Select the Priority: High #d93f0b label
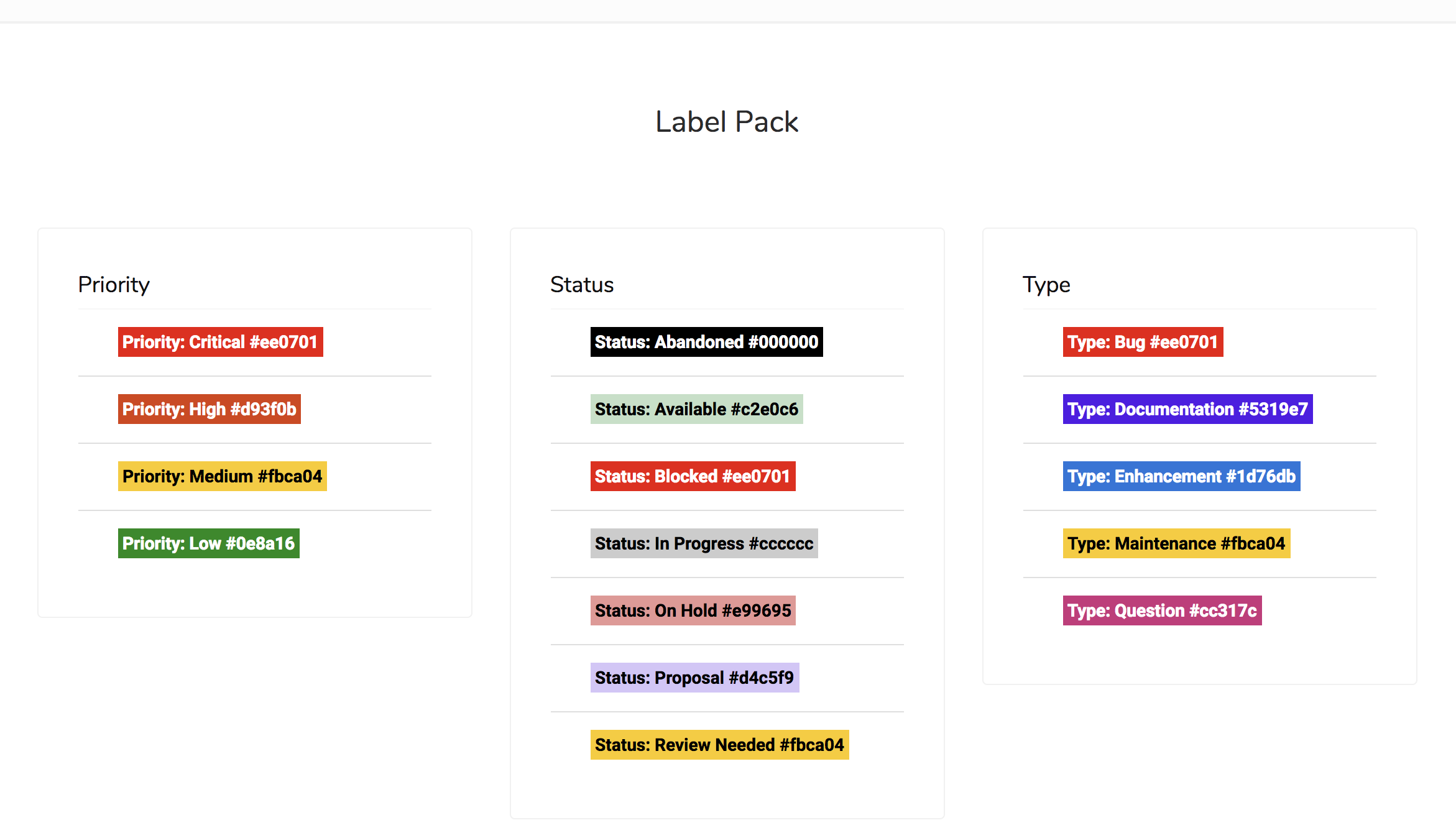 pyautogui.click(x=209, y=409)
